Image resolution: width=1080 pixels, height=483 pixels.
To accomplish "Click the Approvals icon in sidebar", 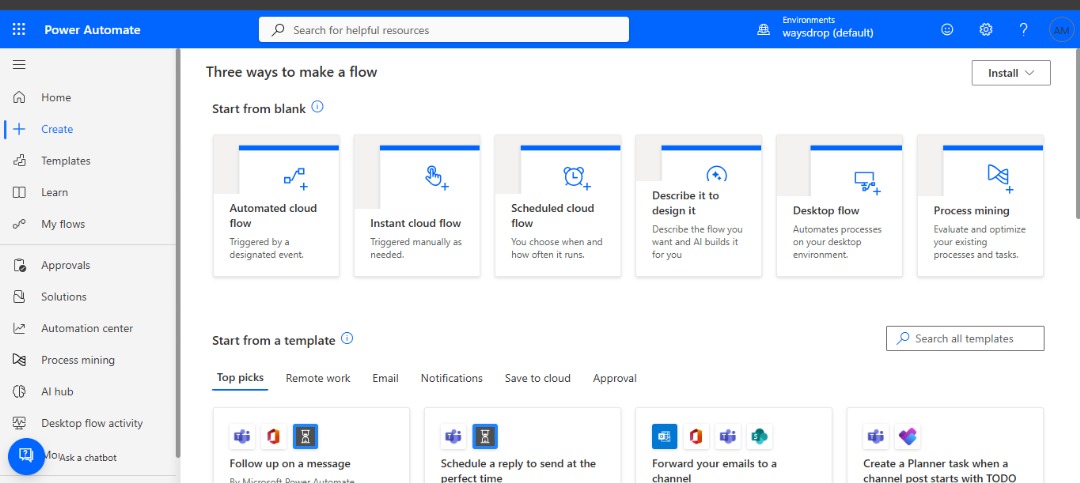I will point(19,265).
